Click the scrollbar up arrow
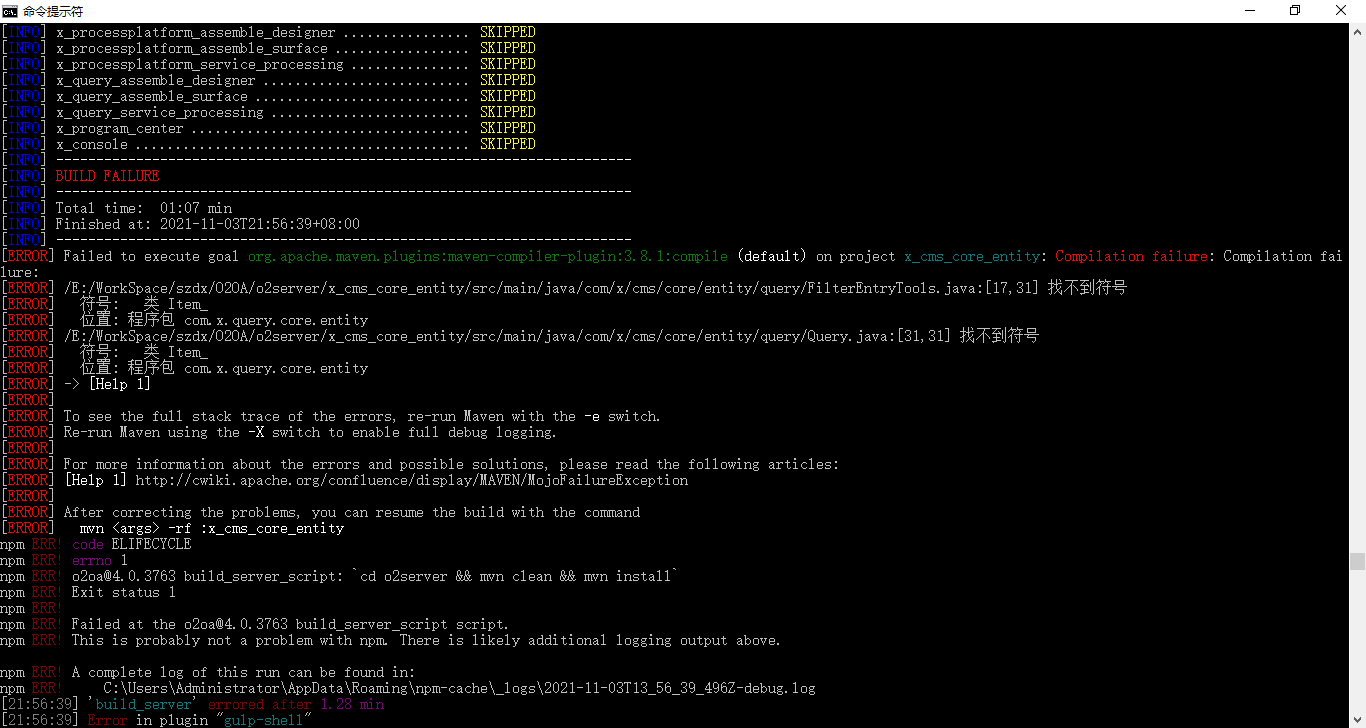Screen dimensions: 1366x728 click(1357, 32)
